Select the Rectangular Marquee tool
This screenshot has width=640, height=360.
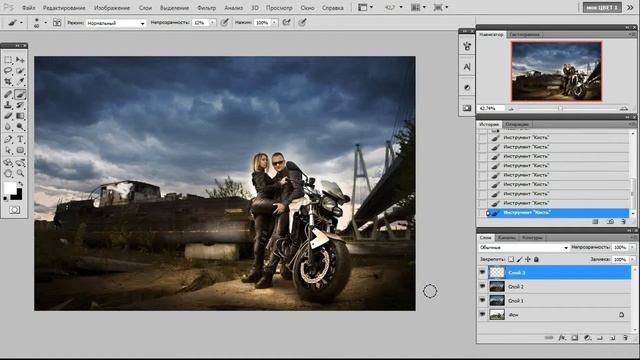[8, 60]
